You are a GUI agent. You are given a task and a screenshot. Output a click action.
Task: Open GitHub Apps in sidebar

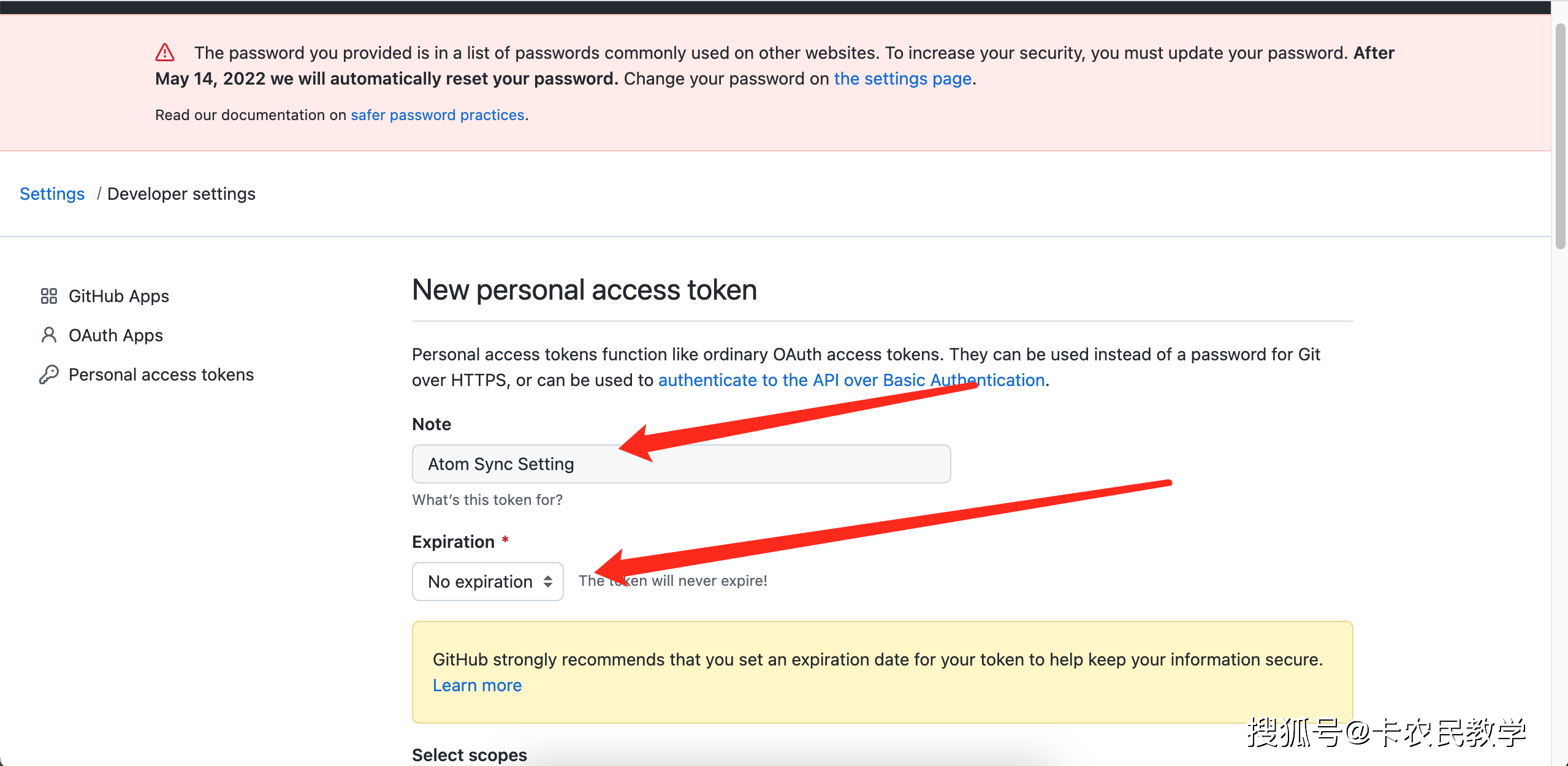(x=119, y=296)
